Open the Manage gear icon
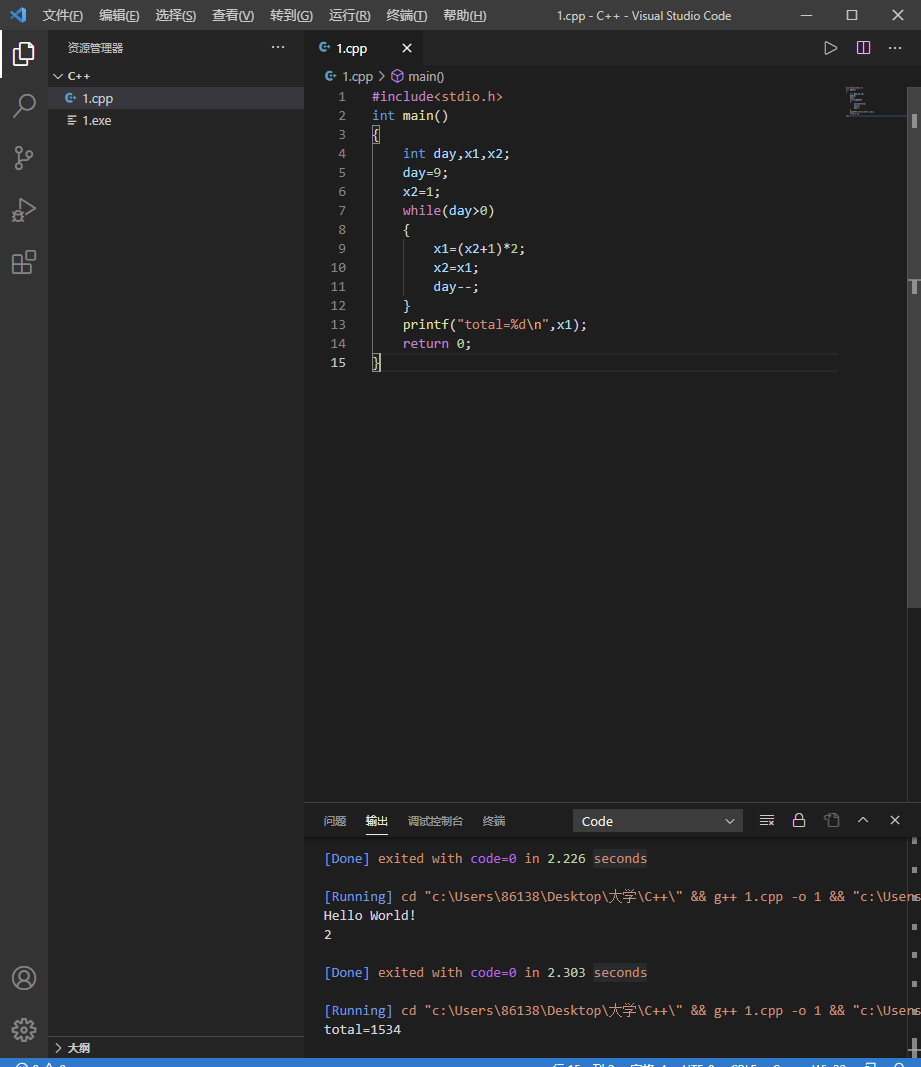 (24, 1030)
